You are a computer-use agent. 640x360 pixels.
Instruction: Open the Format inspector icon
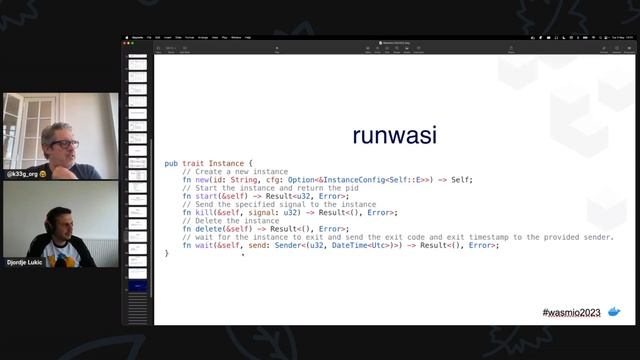(604, 49)
